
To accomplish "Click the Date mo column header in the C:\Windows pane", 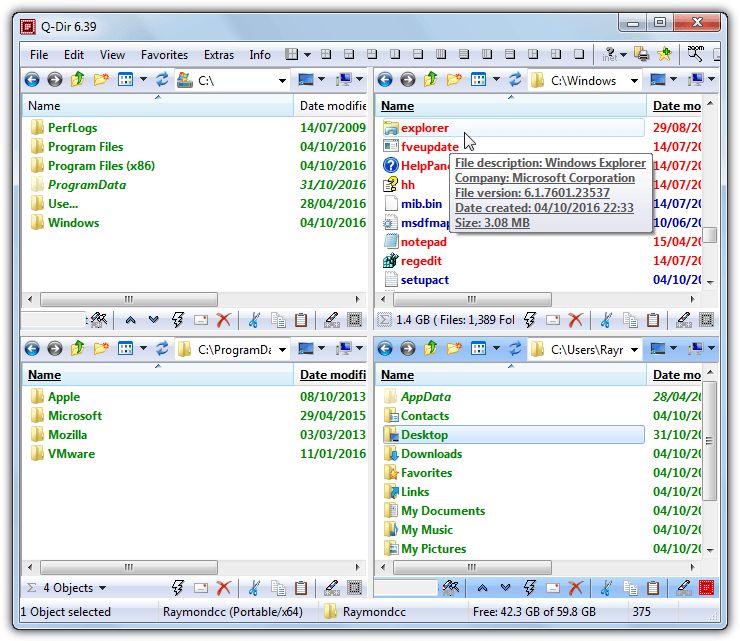I will click(674, 106).
